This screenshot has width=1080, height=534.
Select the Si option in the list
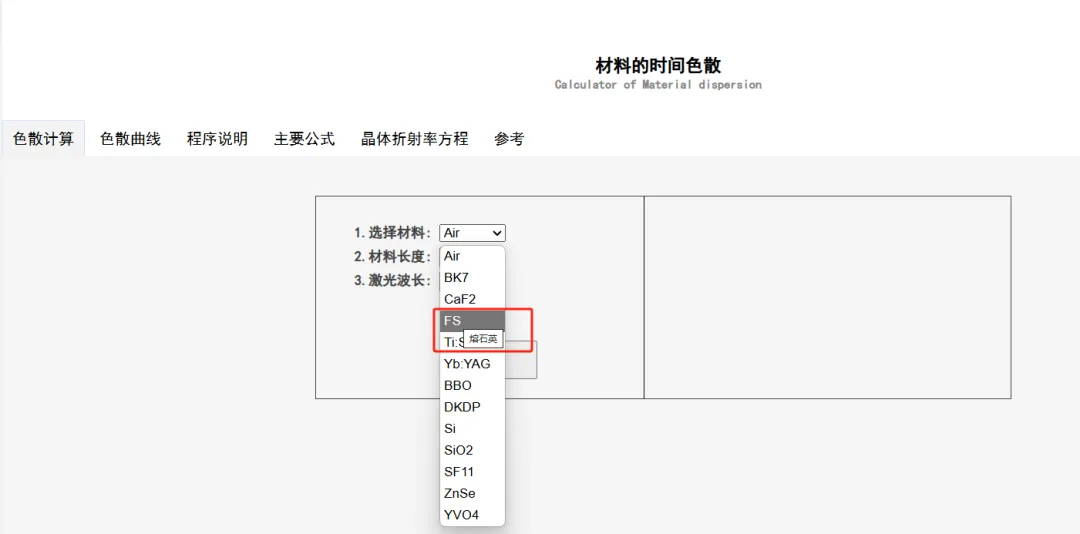(x=472, y=429)
